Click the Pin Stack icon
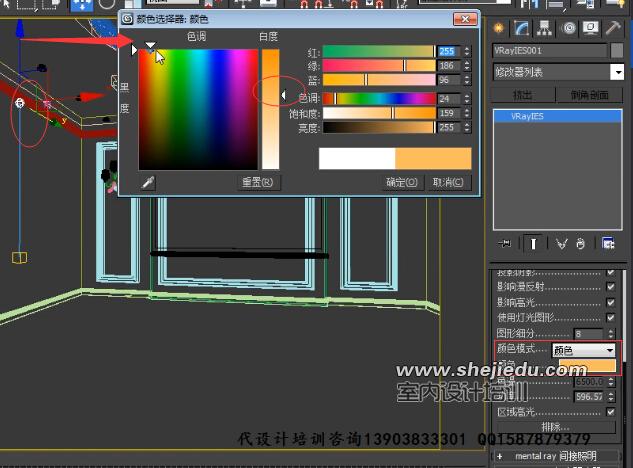Screen dimensions: 633x468 [504, 242]
